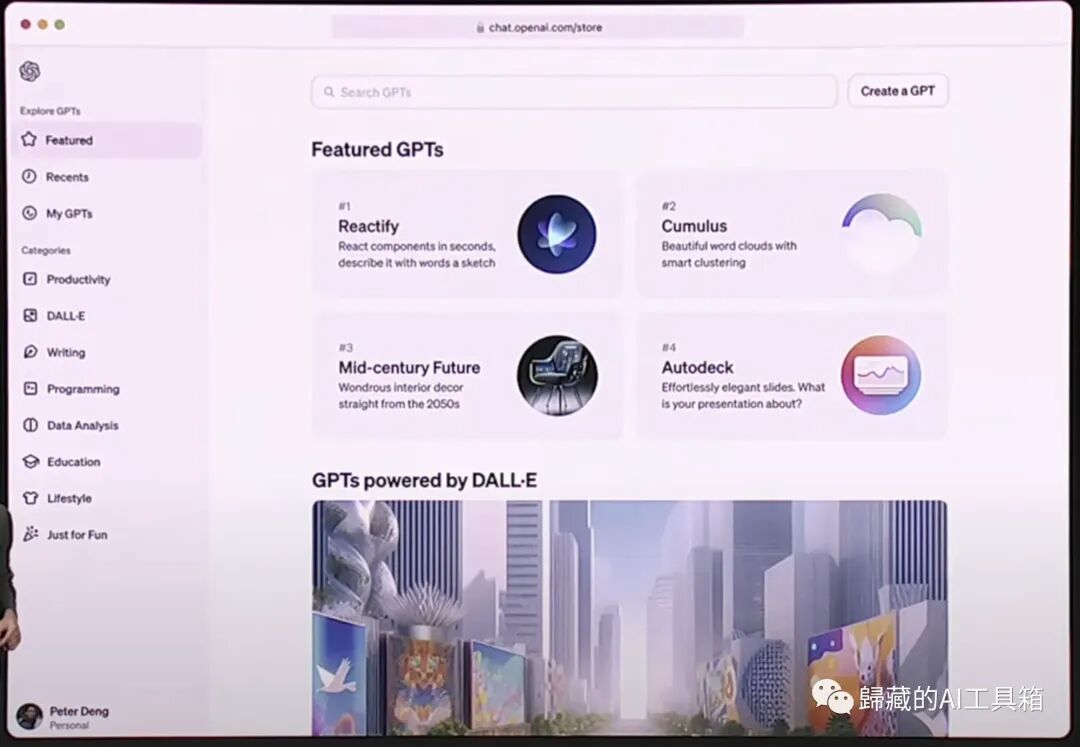Click Peter Deng's profile avatar
The image size is (1080, 747).
pos(30,717)
